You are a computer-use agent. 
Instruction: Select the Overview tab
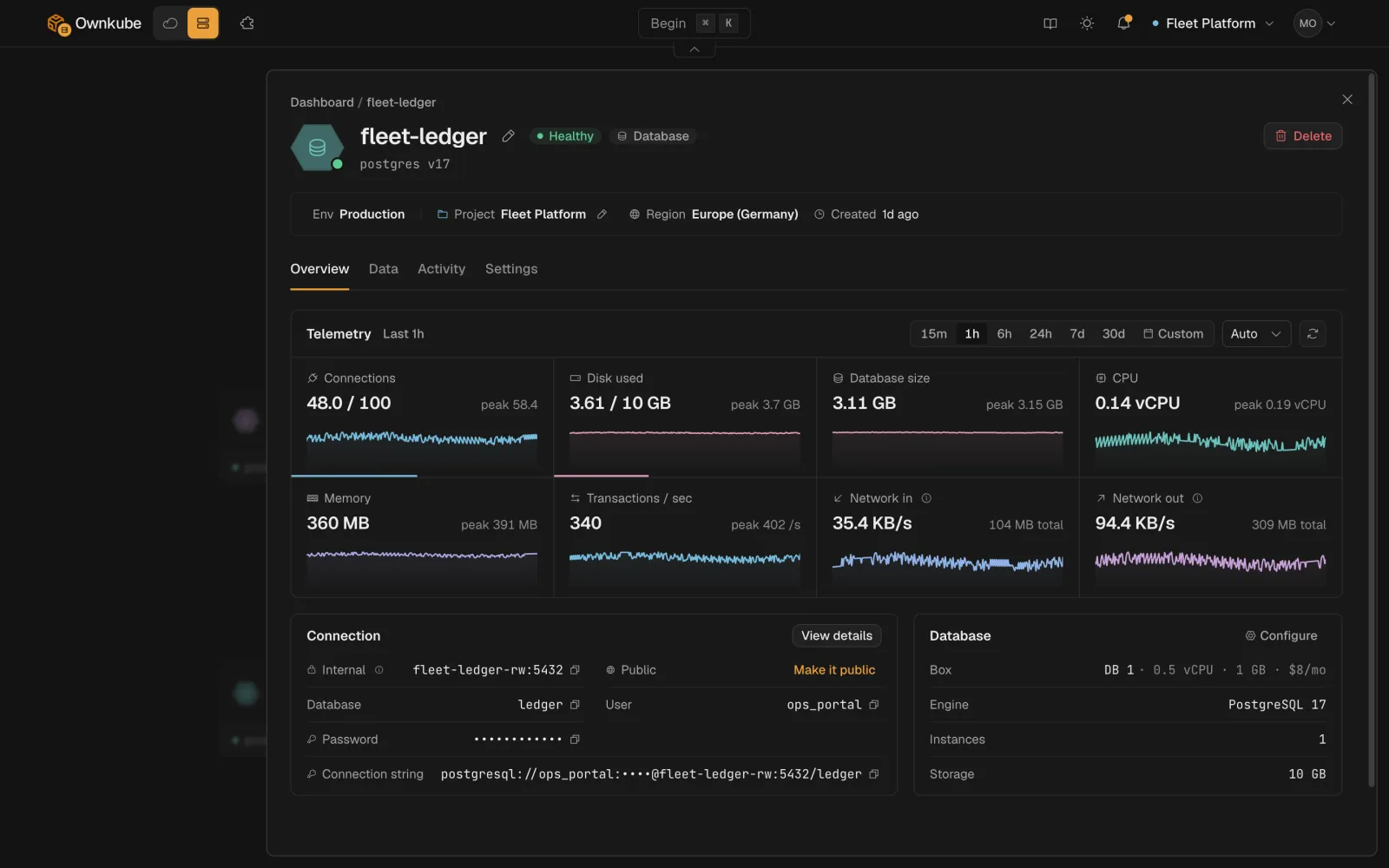click(319, 269)
